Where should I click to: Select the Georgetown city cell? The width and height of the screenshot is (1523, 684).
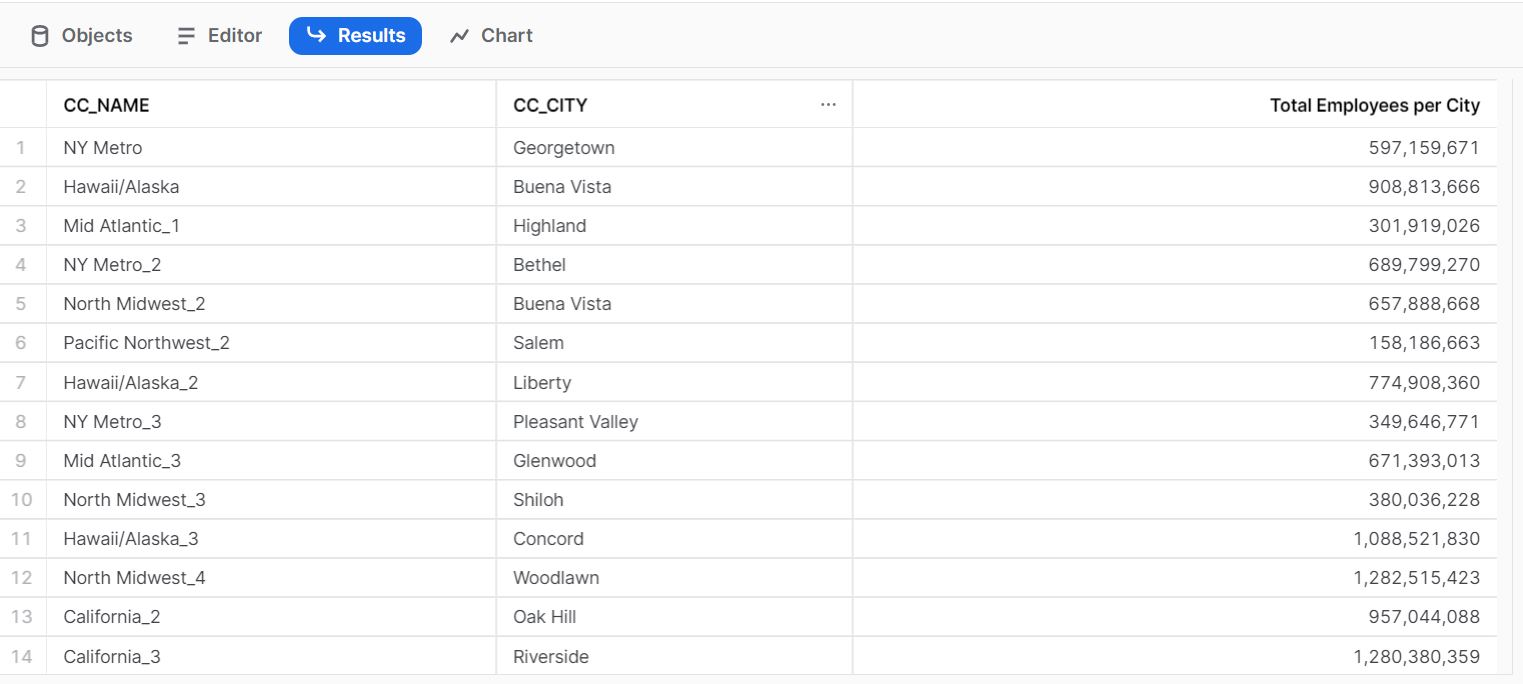tap(674, 148)
